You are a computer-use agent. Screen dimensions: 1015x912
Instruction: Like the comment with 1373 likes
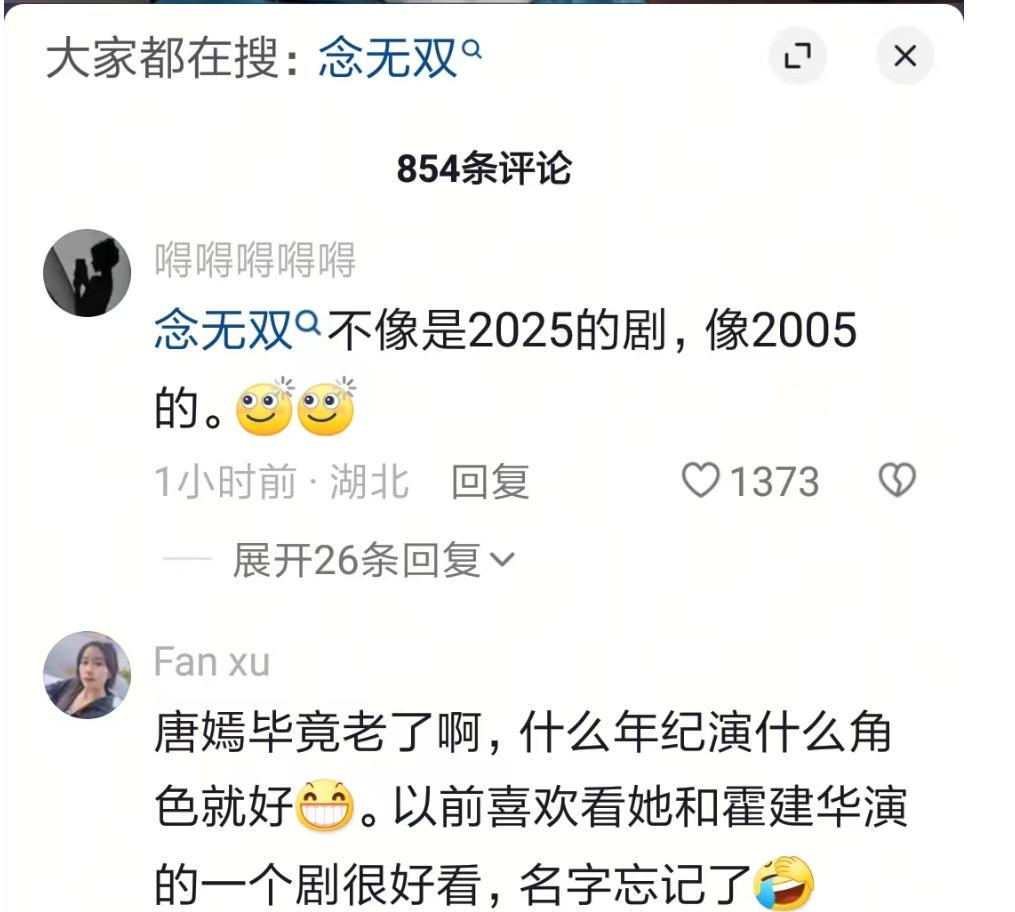[x=700, y=480]
